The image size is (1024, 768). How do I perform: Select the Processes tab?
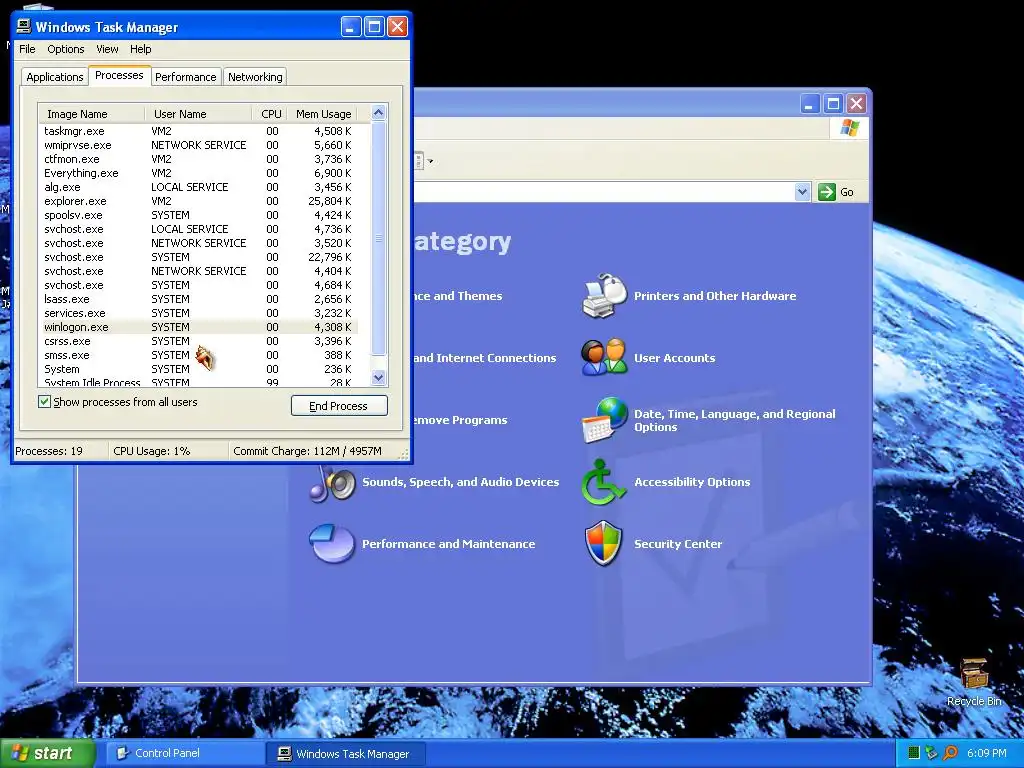click(x=119, y=75)
